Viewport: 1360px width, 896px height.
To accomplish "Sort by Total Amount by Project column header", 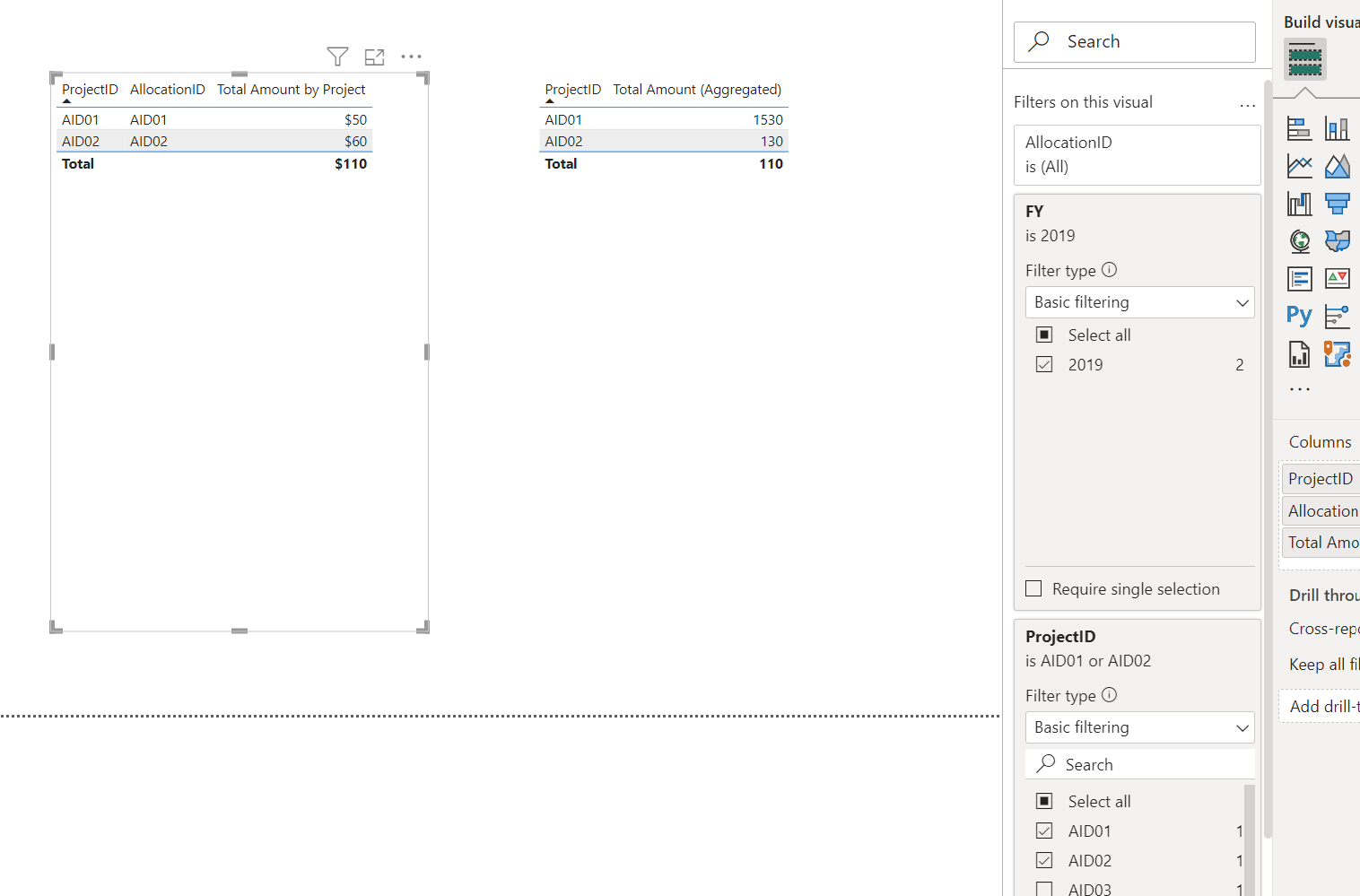I will point(291,90).
